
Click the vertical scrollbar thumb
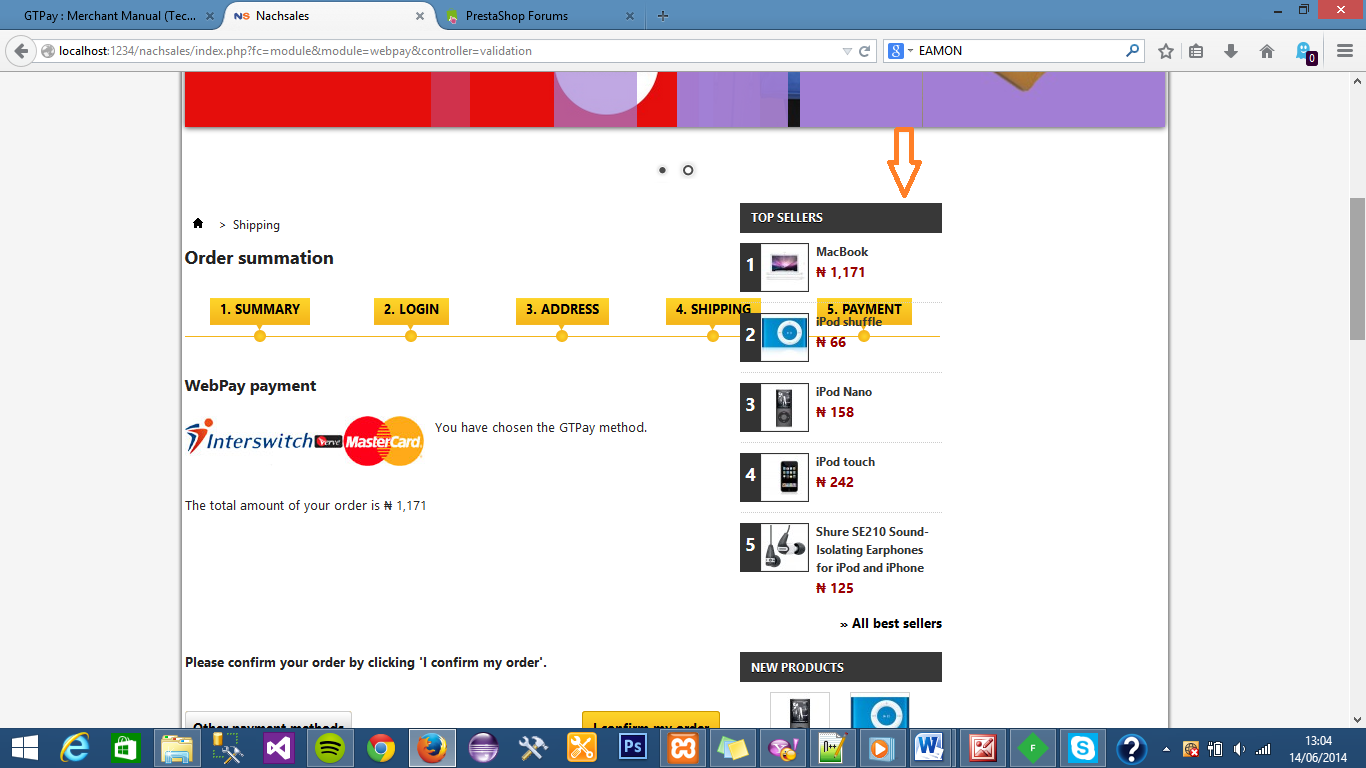pos(1357,268)
